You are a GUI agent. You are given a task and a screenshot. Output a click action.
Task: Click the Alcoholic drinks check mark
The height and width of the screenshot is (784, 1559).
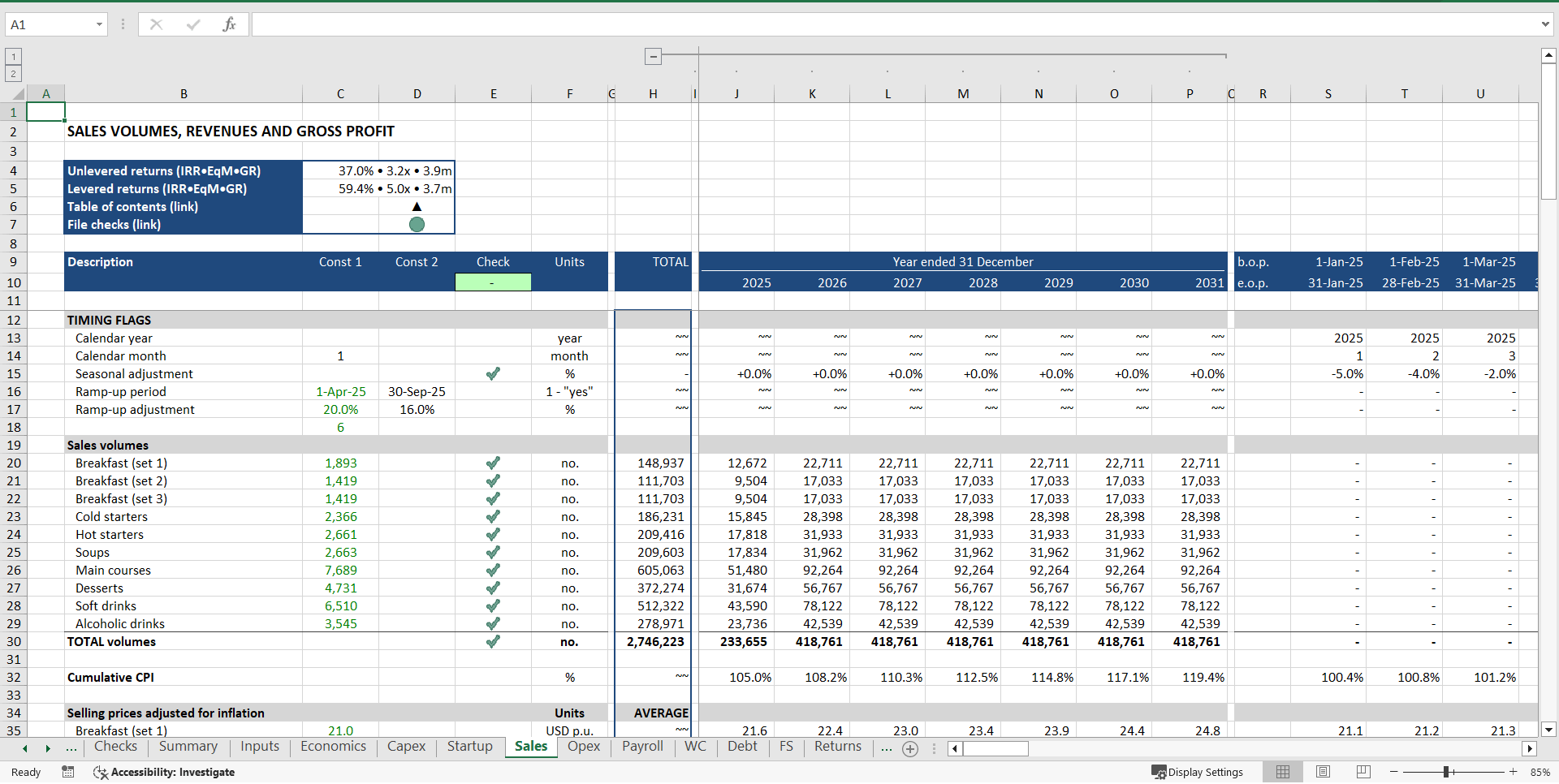493,624
